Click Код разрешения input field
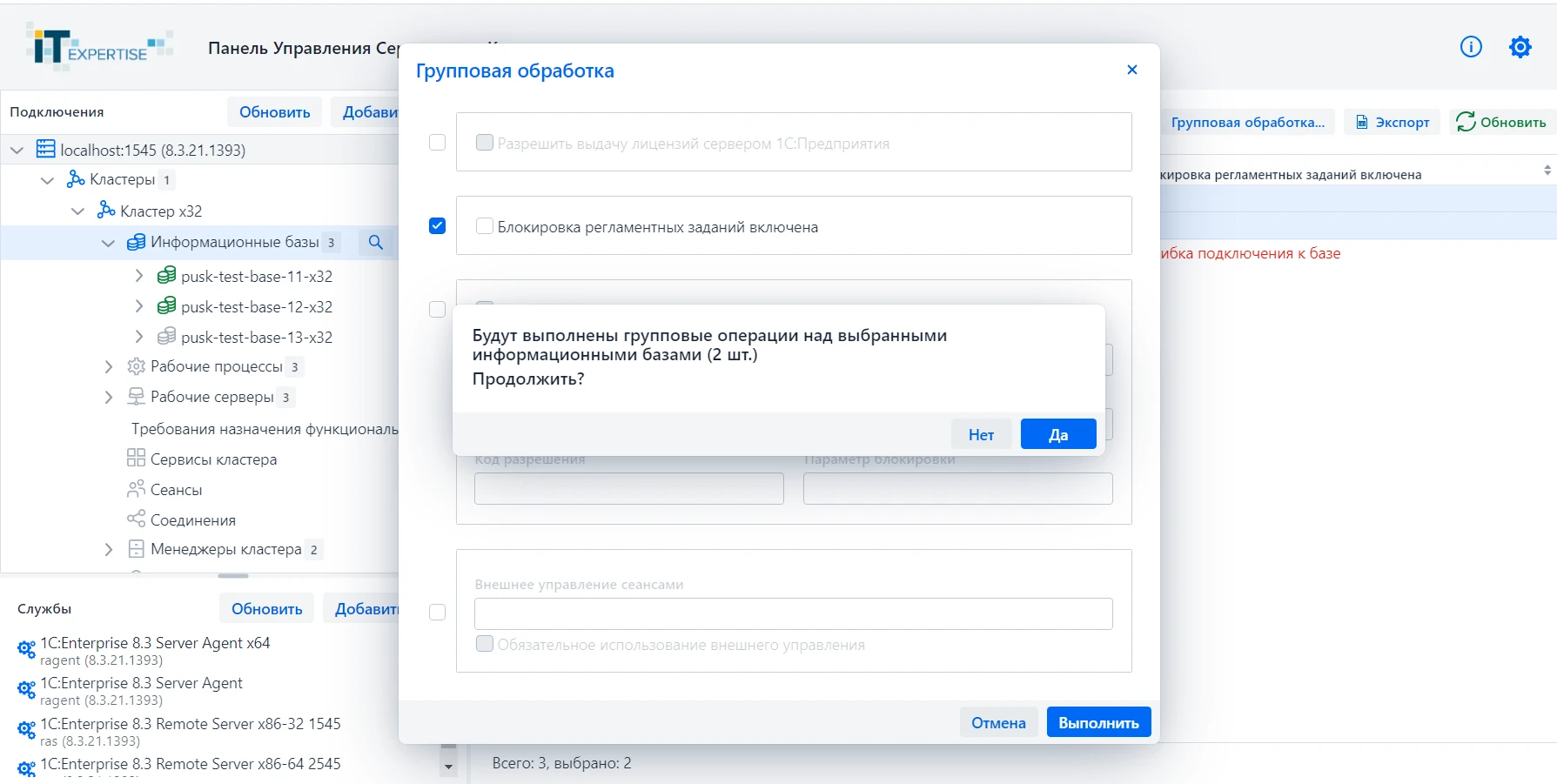 coord(628,488)
